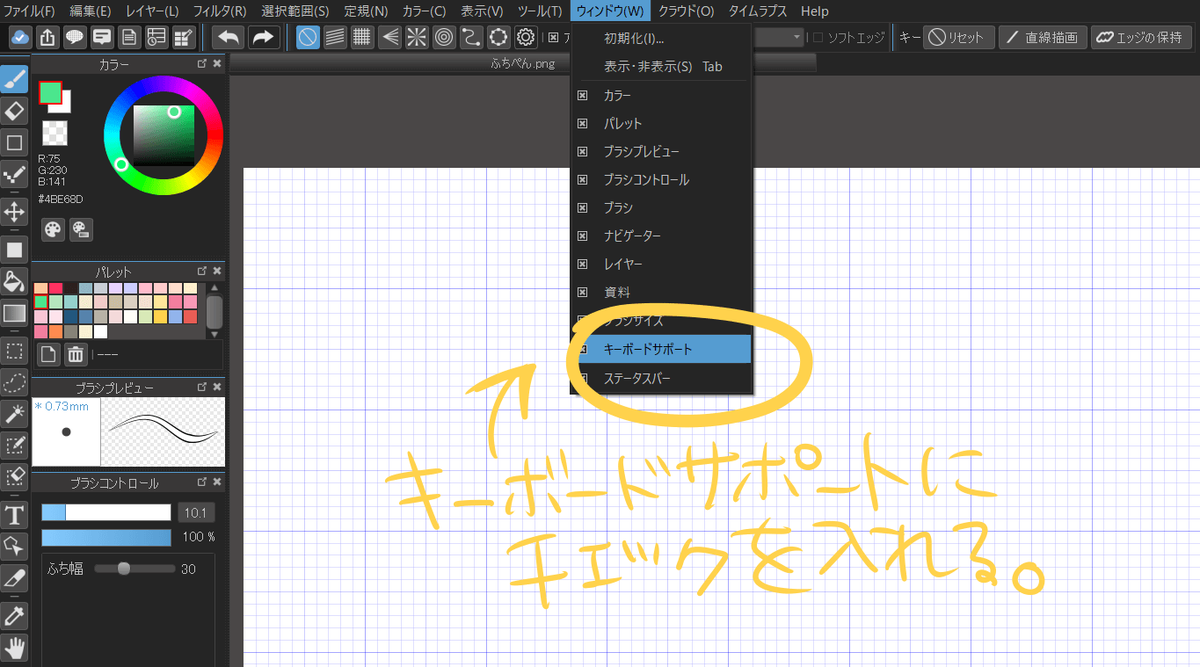Select the Bucket fill tool

click(x=14, y=281)
